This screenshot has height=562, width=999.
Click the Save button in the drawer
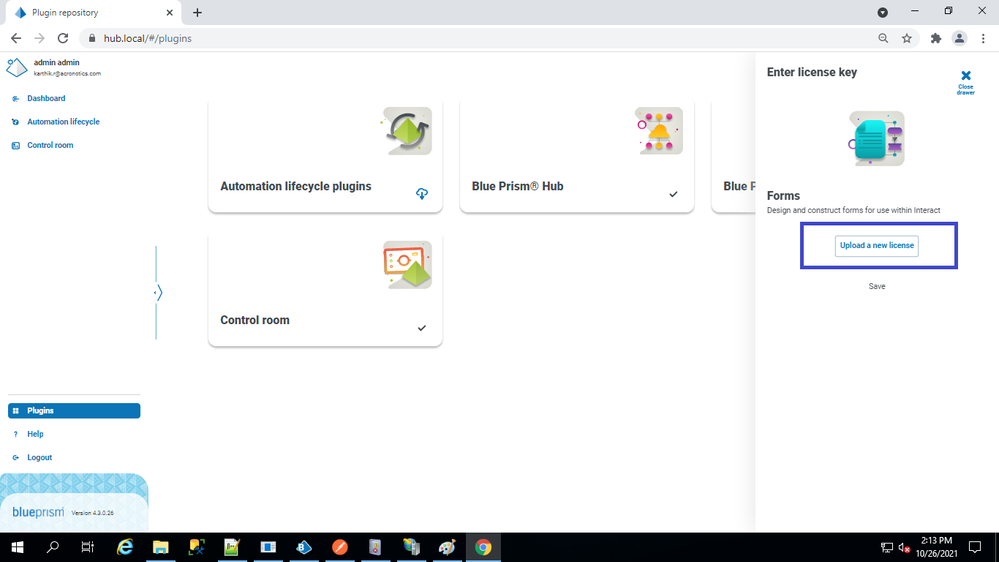click(x=877, y=286)
